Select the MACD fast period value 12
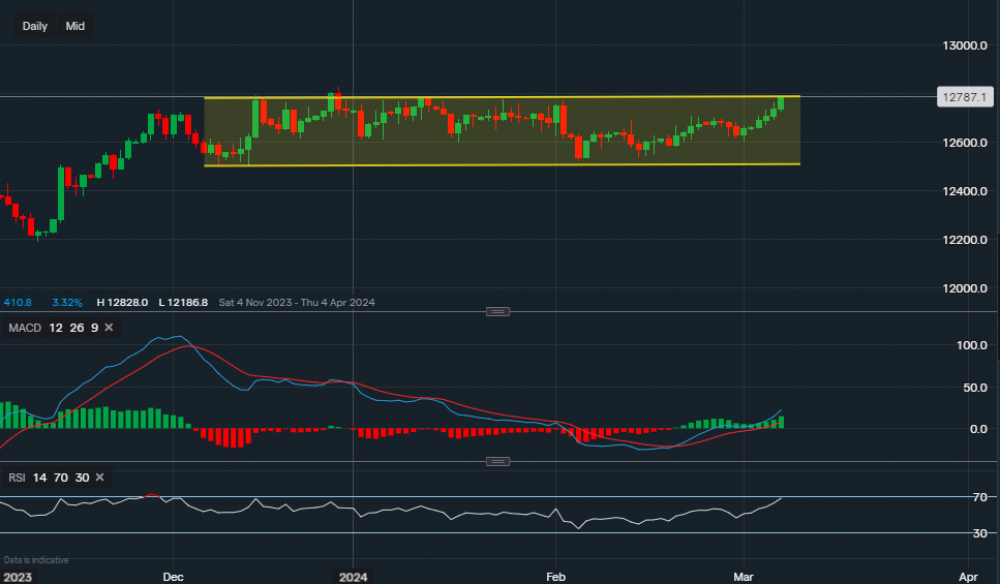 pos(55,327)
